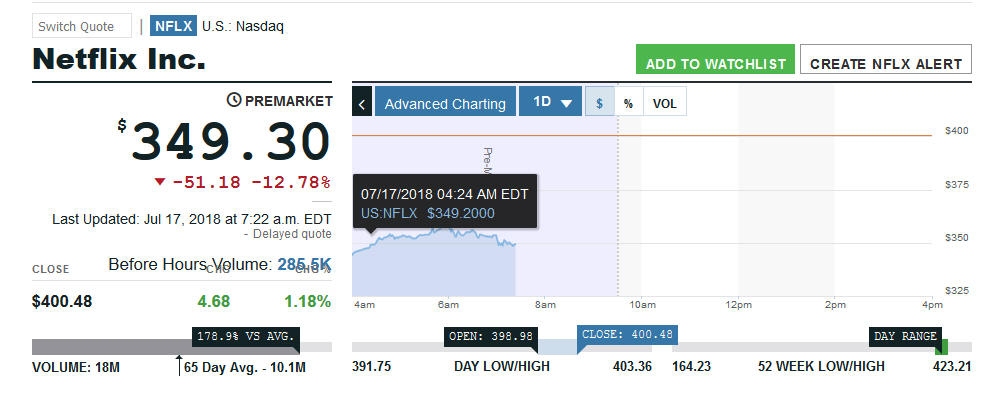
Task: Click the Switch Quote input field
Action: 82,26
